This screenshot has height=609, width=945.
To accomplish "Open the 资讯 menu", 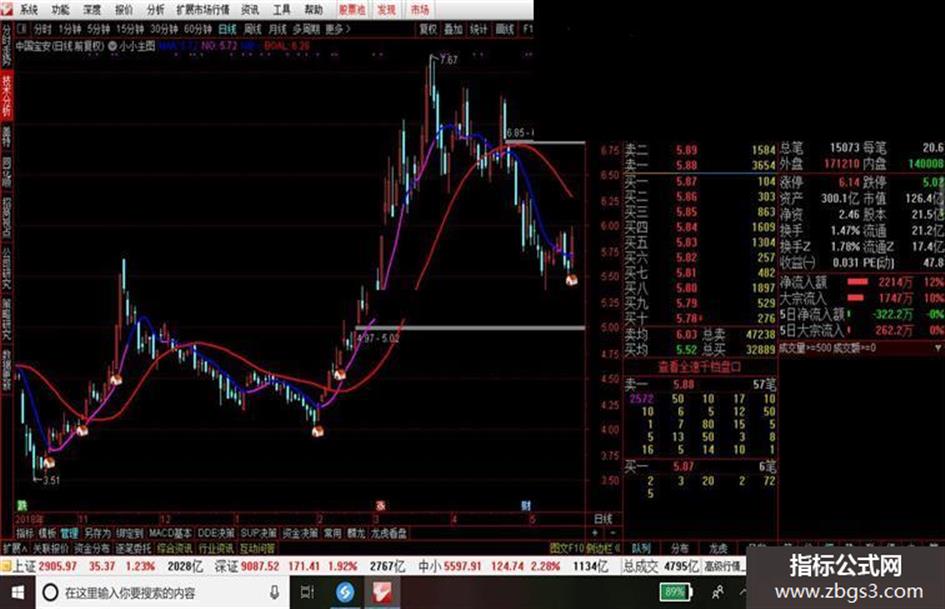I will [x=250, y=10].
